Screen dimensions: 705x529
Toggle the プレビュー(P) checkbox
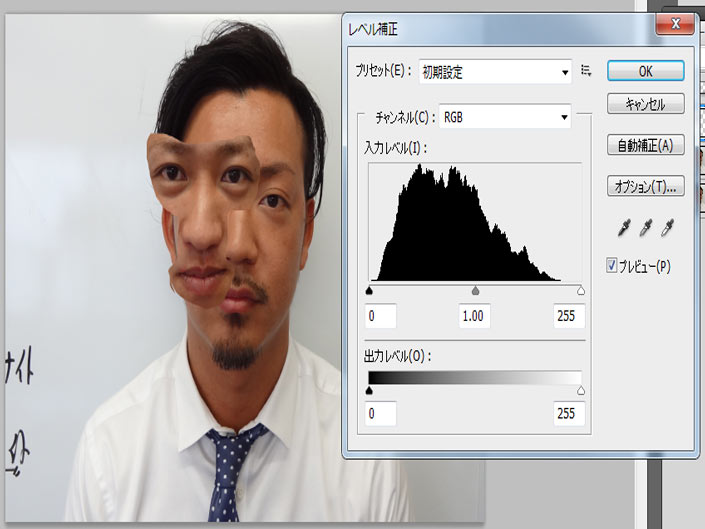click(611, 266)
